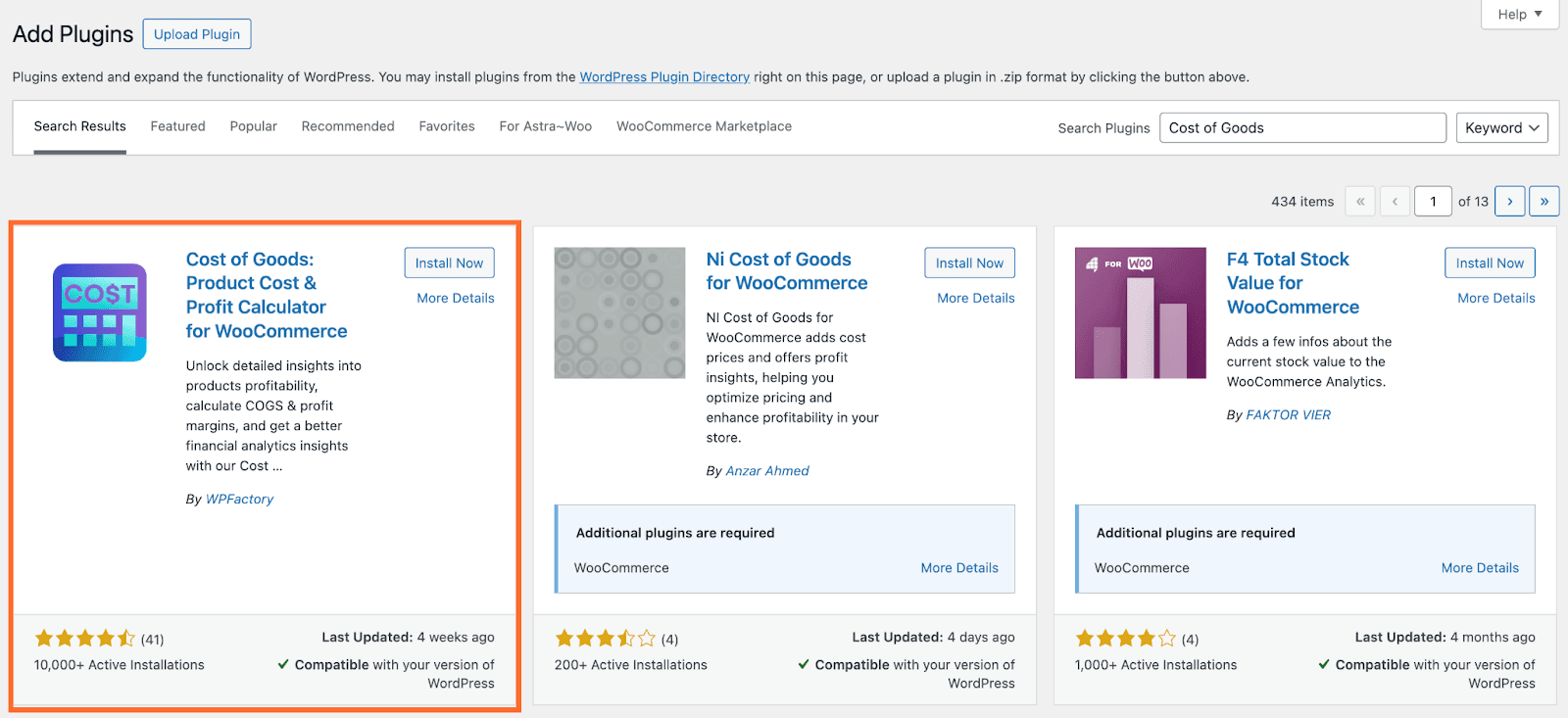Viewport: 1568px width, 718px height.
Task: Install Ni Cost of Goods for WooCommerce
Action: [970, 263]
